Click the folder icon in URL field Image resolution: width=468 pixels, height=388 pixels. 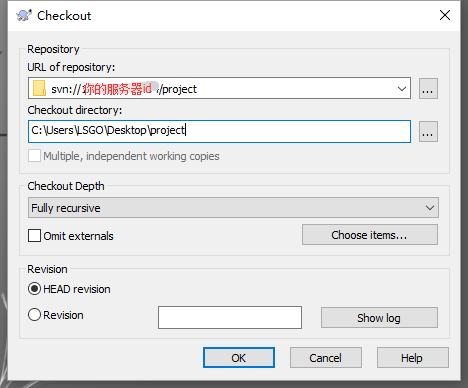coord(39,89)
